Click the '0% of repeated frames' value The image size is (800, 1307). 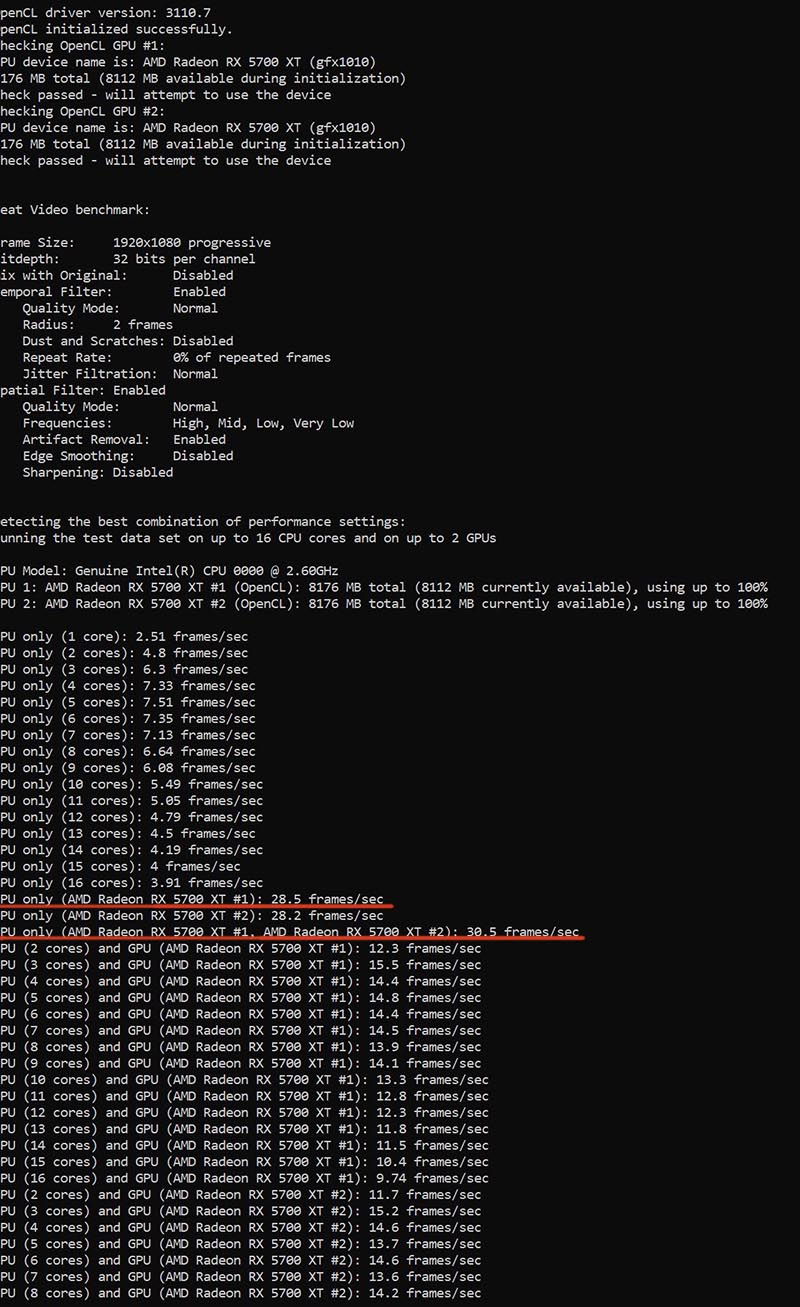coord(251,357)
